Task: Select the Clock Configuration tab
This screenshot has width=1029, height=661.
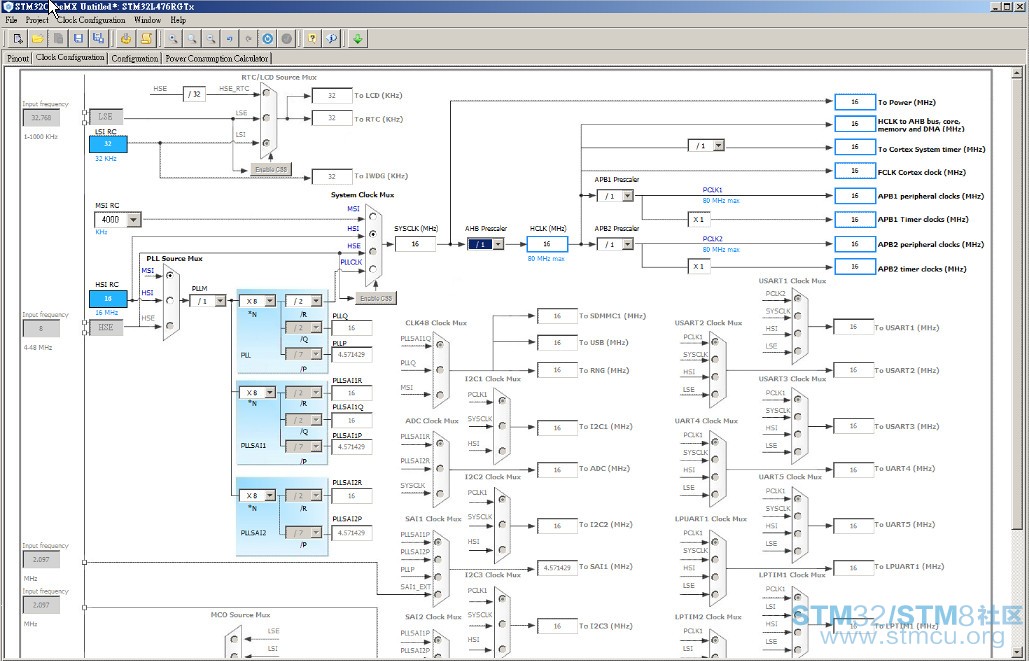Action: pos(70,57)
